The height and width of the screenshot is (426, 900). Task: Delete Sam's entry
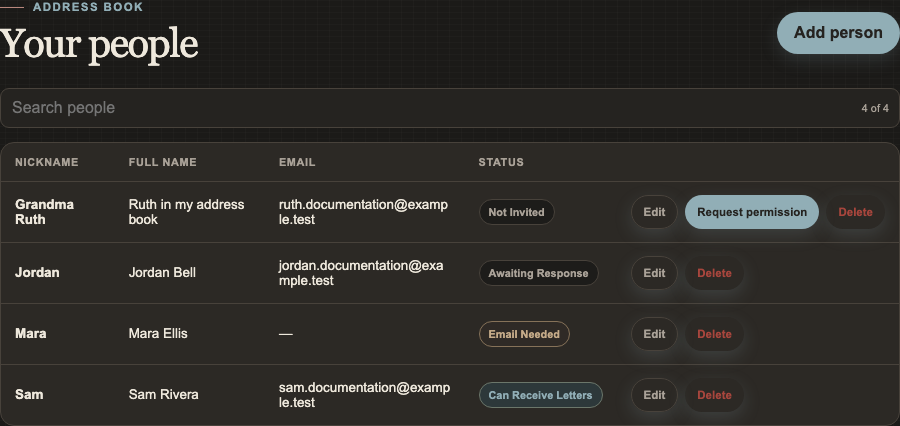pyautogui.click(x=714, y=394)
